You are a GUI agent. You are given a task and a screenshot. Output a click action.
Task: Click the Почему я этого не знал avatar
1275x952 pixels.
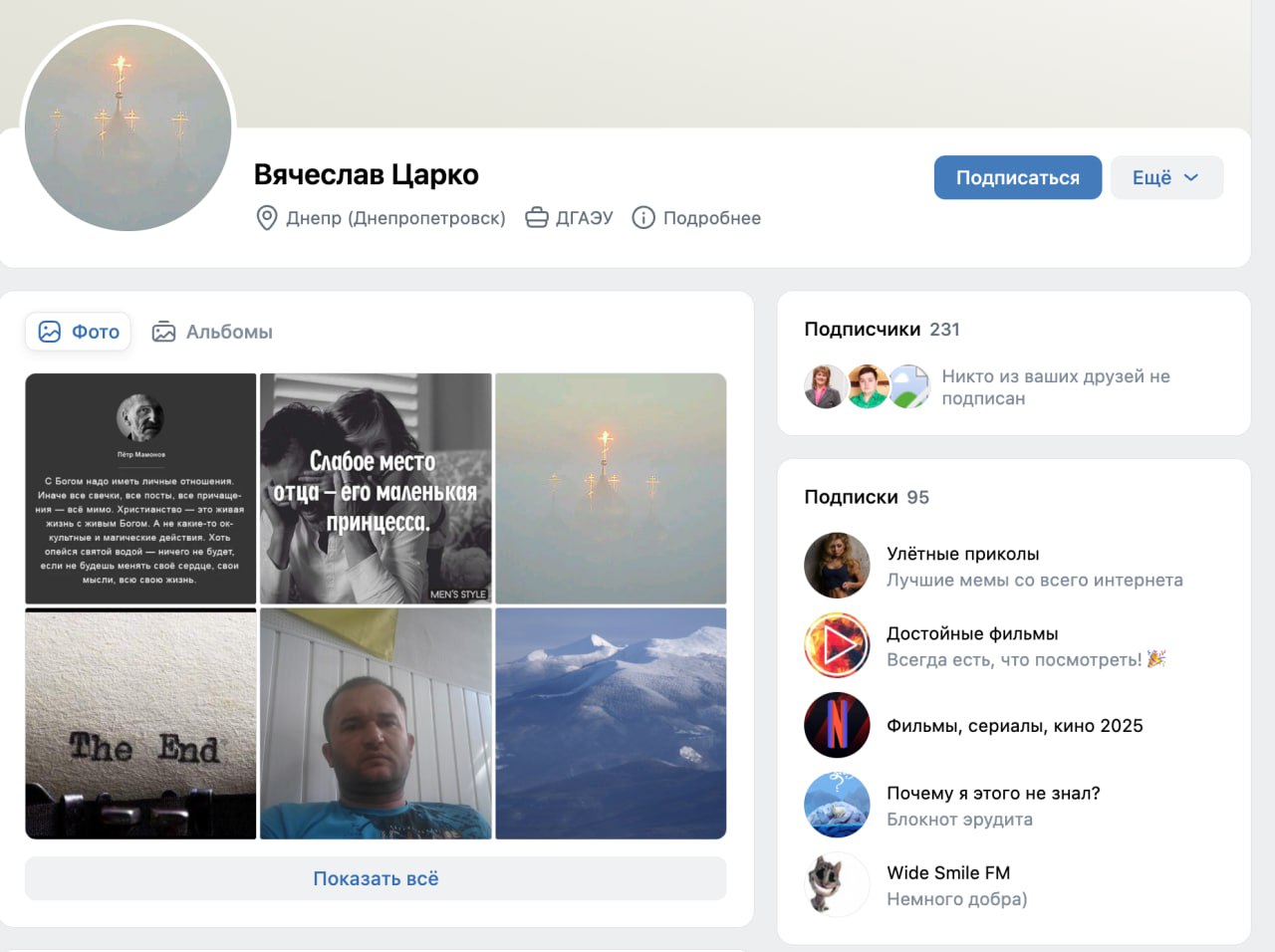(x=837, y=805)
